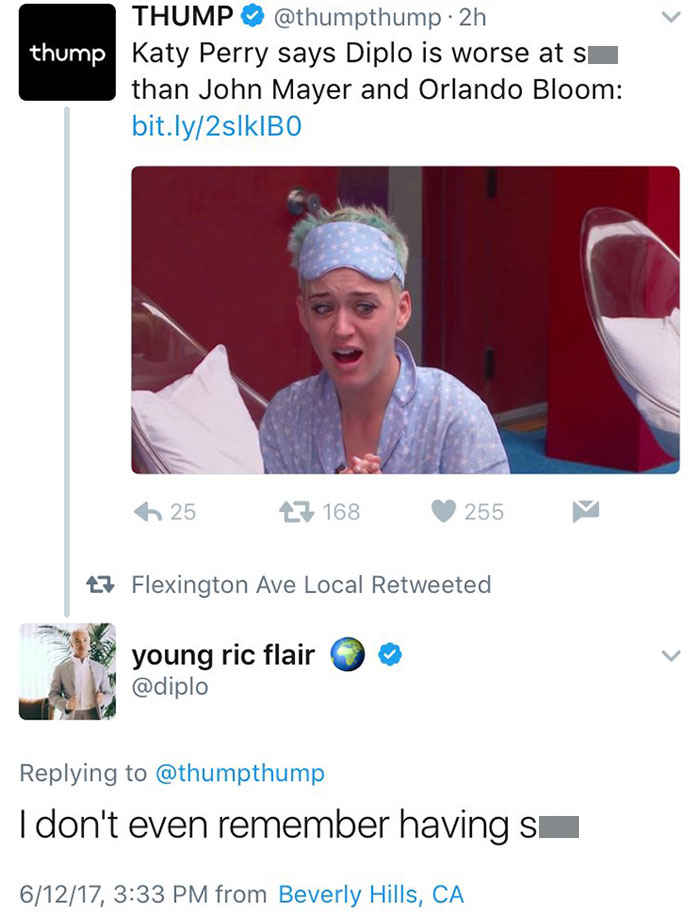Open Diplo's profile photo avatar
Image resolution: width=700 pixels, height=912 pixels.
(x=67, y=671)
